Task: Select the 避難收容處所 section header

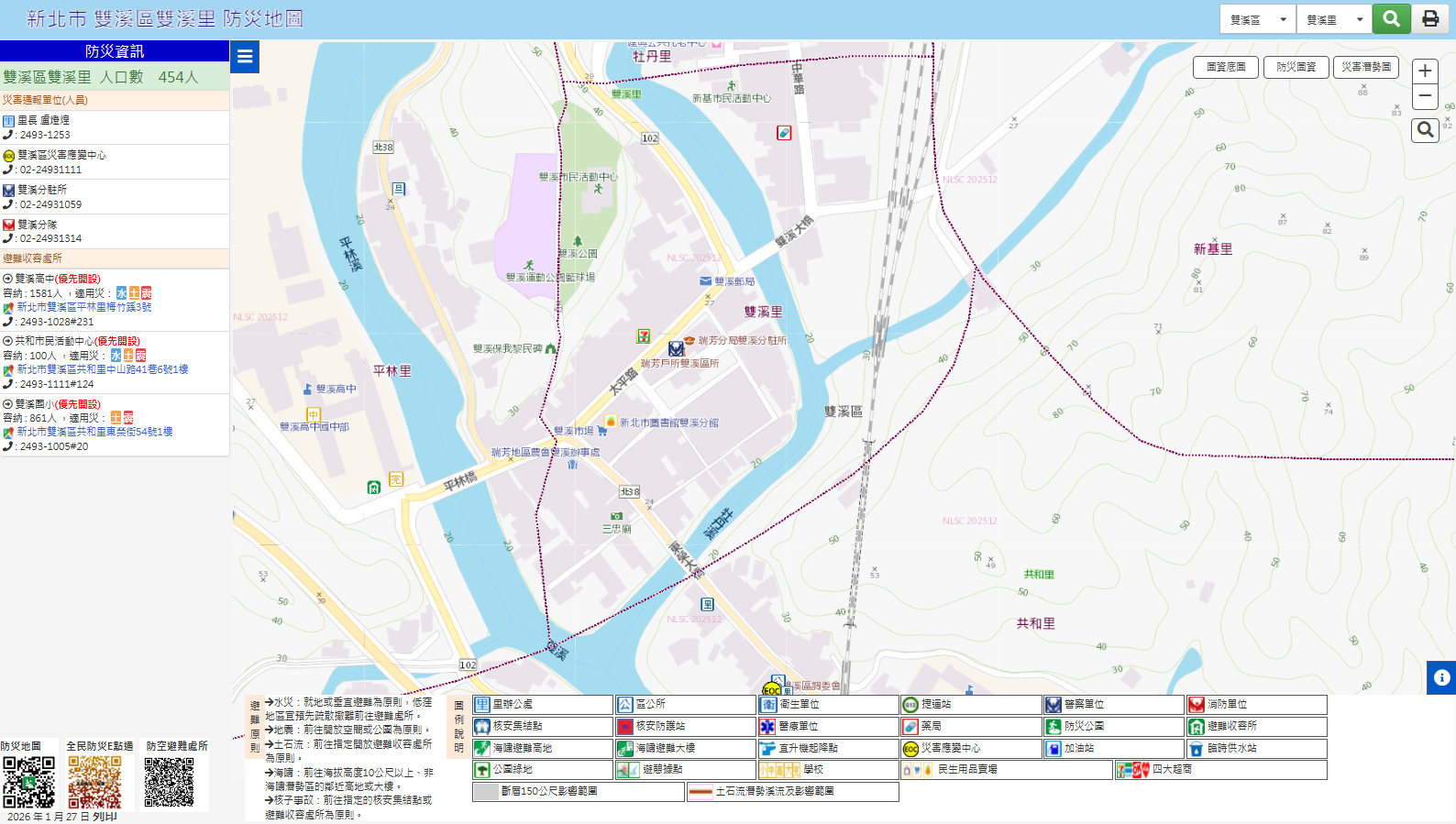Action: 115,258
